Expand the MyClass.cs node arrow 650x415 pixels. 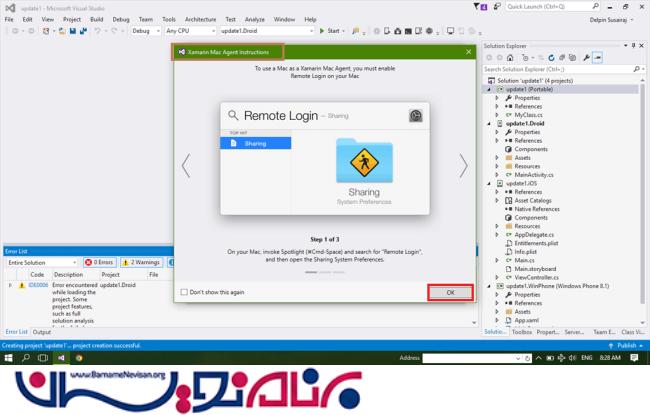(x=497, y=115)
